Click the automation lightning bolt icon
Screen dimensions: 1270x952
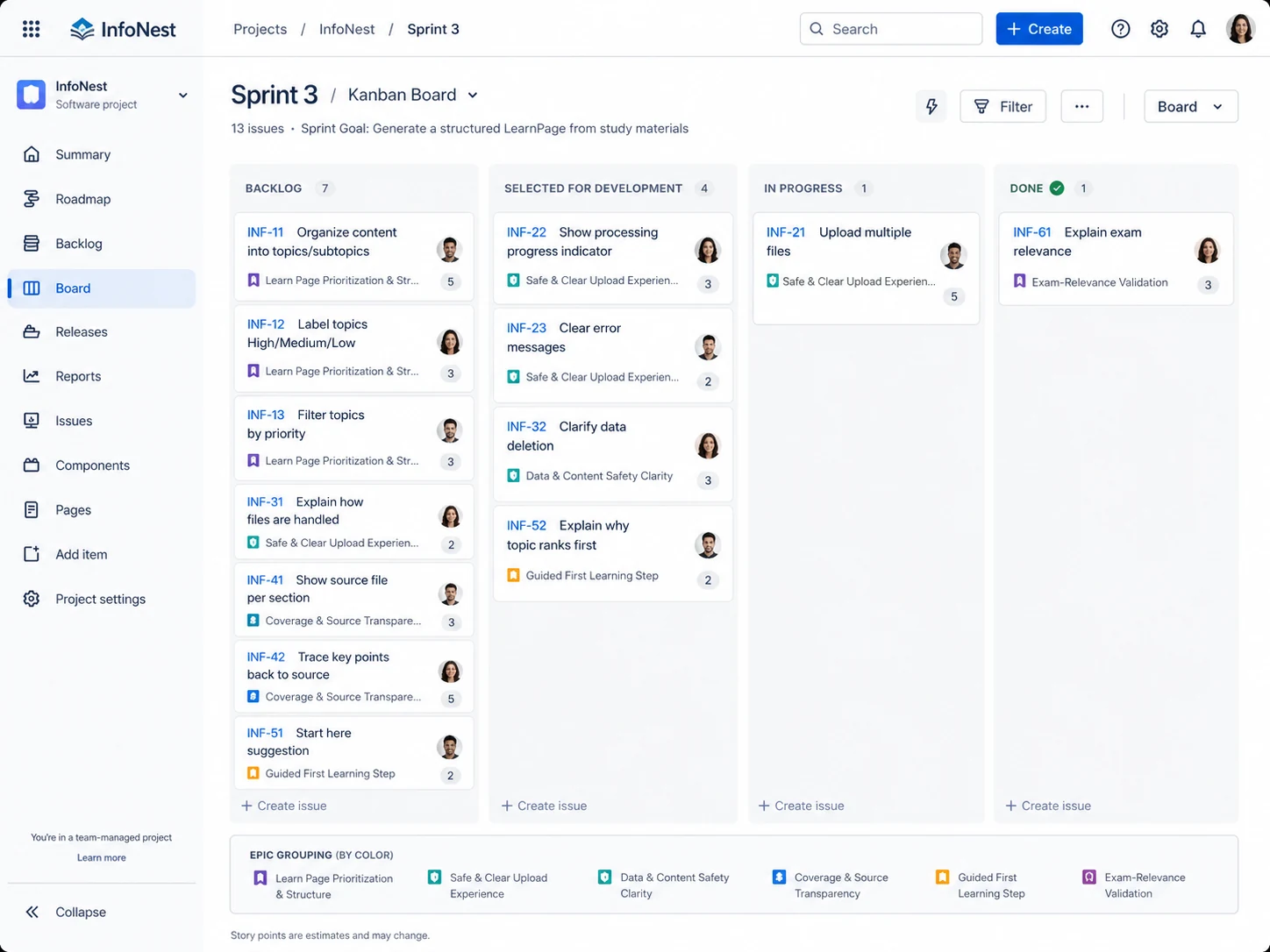pos(931,106)
